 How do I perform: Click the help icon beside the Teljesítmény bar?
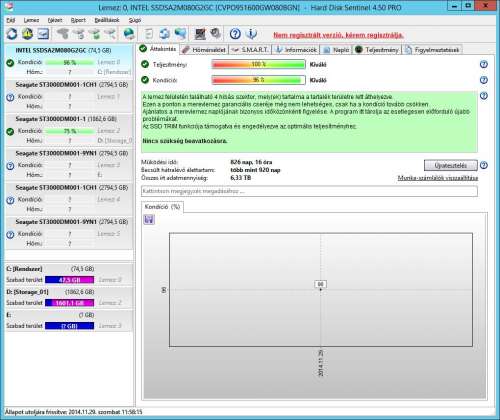484,64
